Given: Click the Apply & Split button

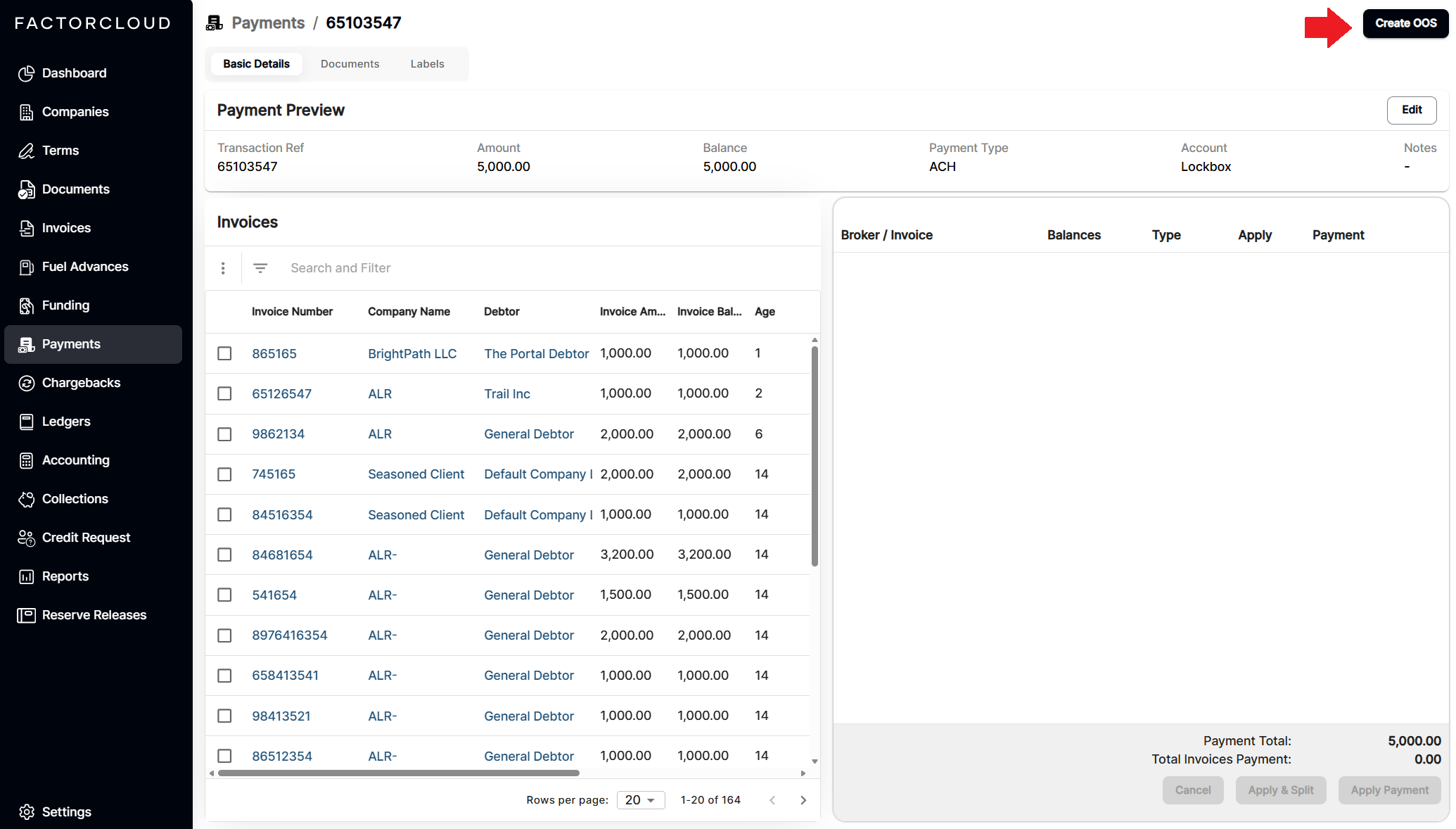Looking at the screenshot, I should pyautogui.click(x=1281, y=790).
